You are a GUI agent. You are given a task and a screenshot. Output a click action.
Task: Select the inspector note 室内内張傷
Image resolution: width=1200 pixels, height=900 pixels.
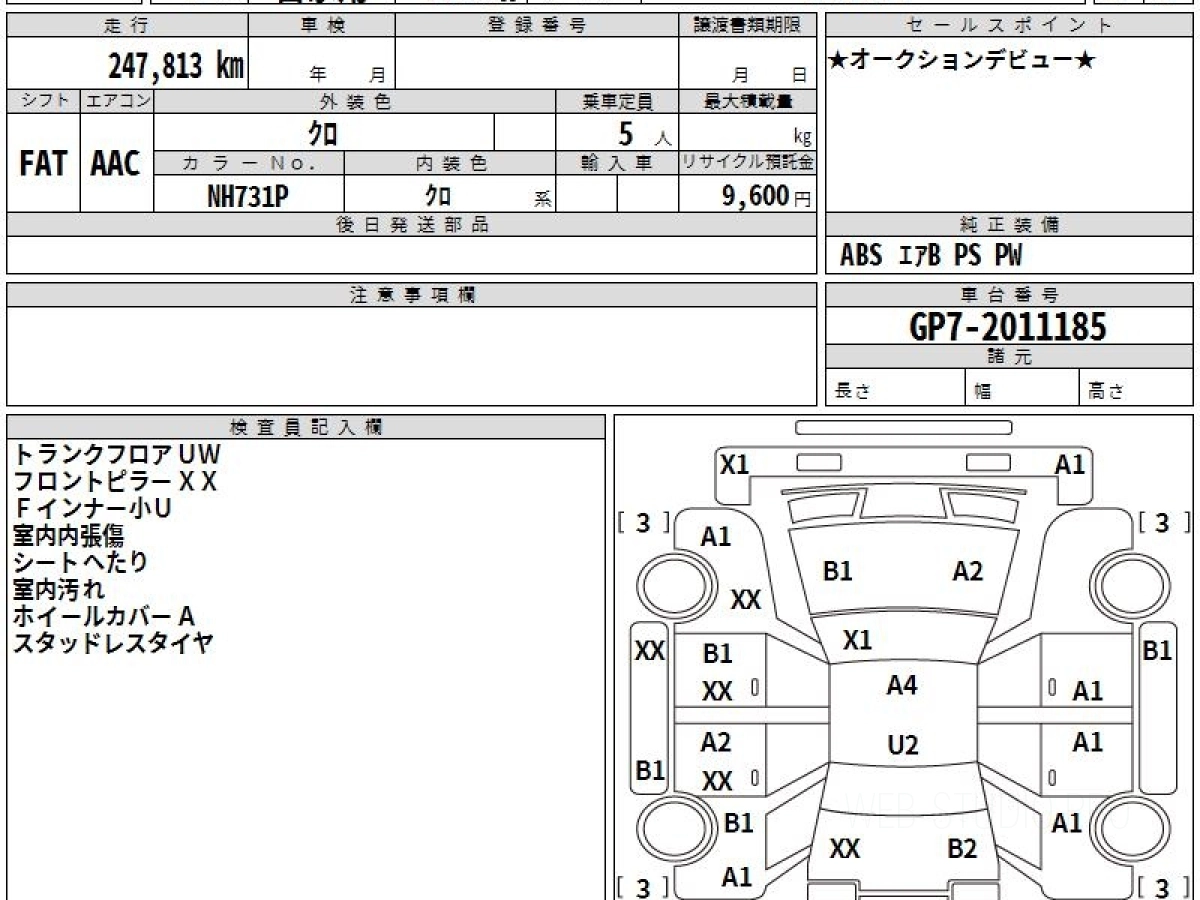tap(68, 535)
